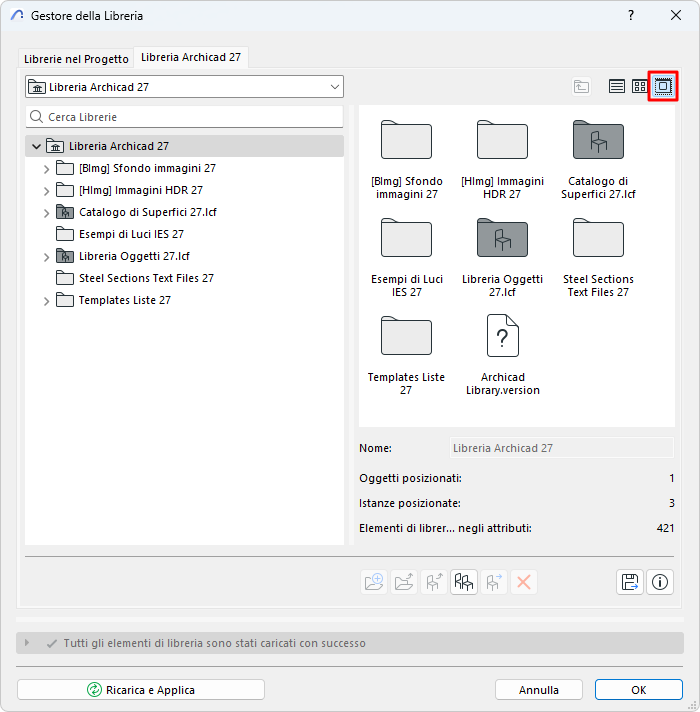This screenshot has height=712, width=700.
Task: Go up one folder level icon
Action: tap(581, 86)
